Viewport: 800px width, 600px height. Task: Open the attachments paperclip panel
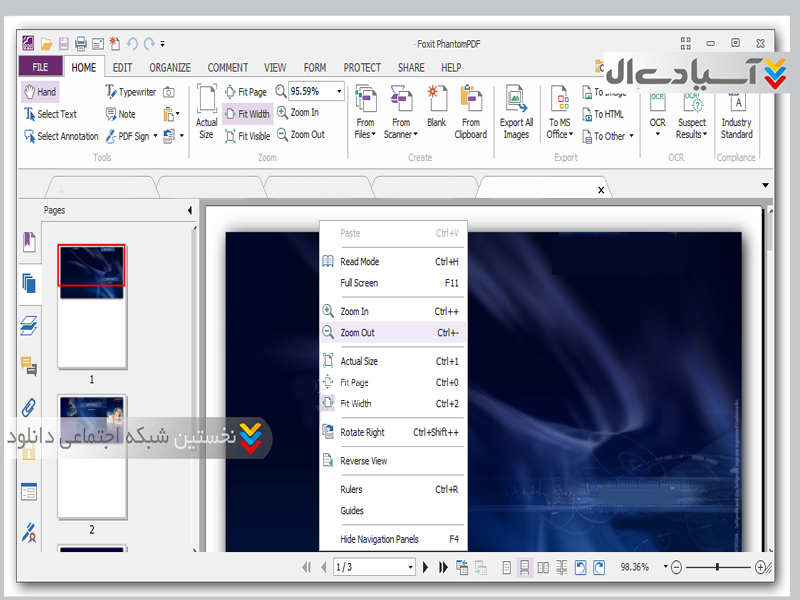(x=29, y=407)
